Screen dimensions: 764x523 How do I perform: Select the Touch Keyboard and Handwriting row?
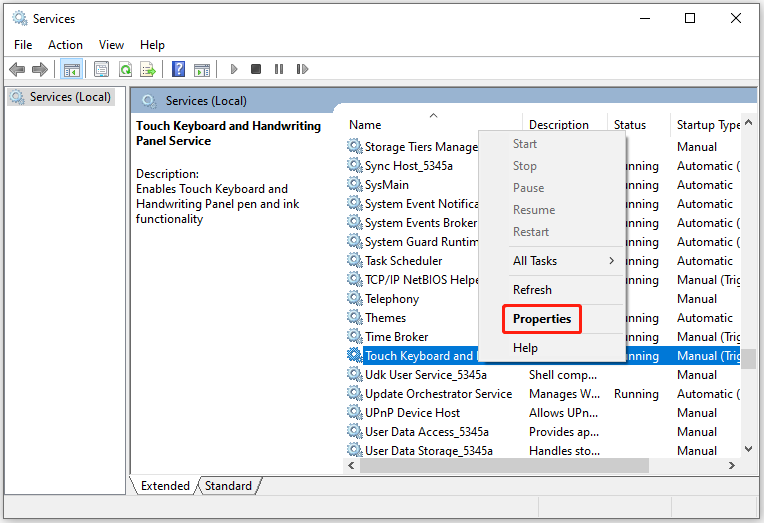pyautogui.click(x=544, y=355)
